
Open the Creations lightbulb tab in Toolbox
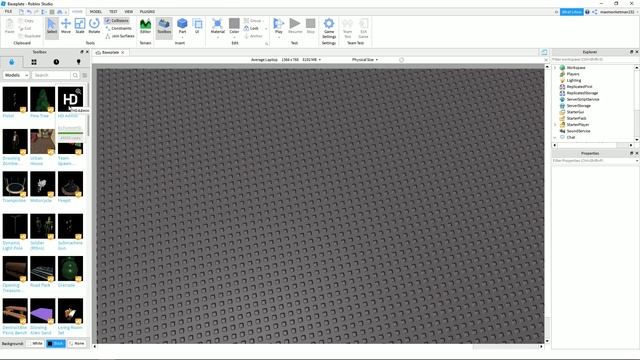pos(78,62)
